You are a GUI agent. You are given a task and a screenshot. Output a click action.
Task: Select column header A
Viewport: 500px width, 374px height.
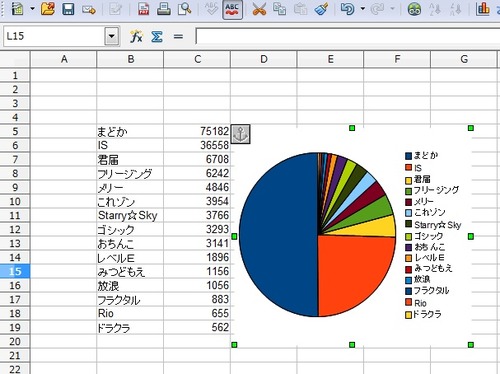pos(64,59)
